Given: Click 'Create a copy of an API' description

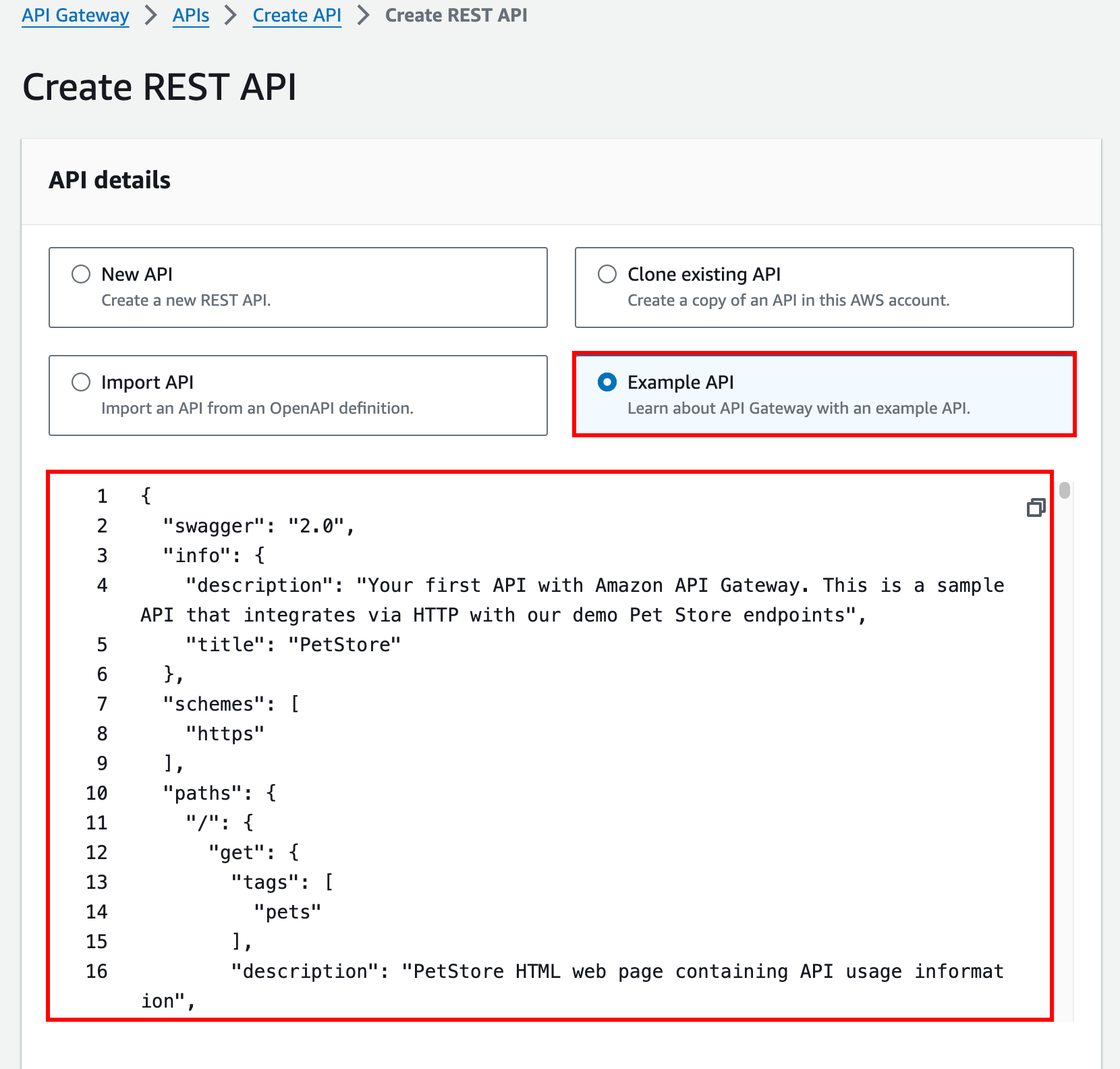Looking at the screenshot, I should 788,300.
